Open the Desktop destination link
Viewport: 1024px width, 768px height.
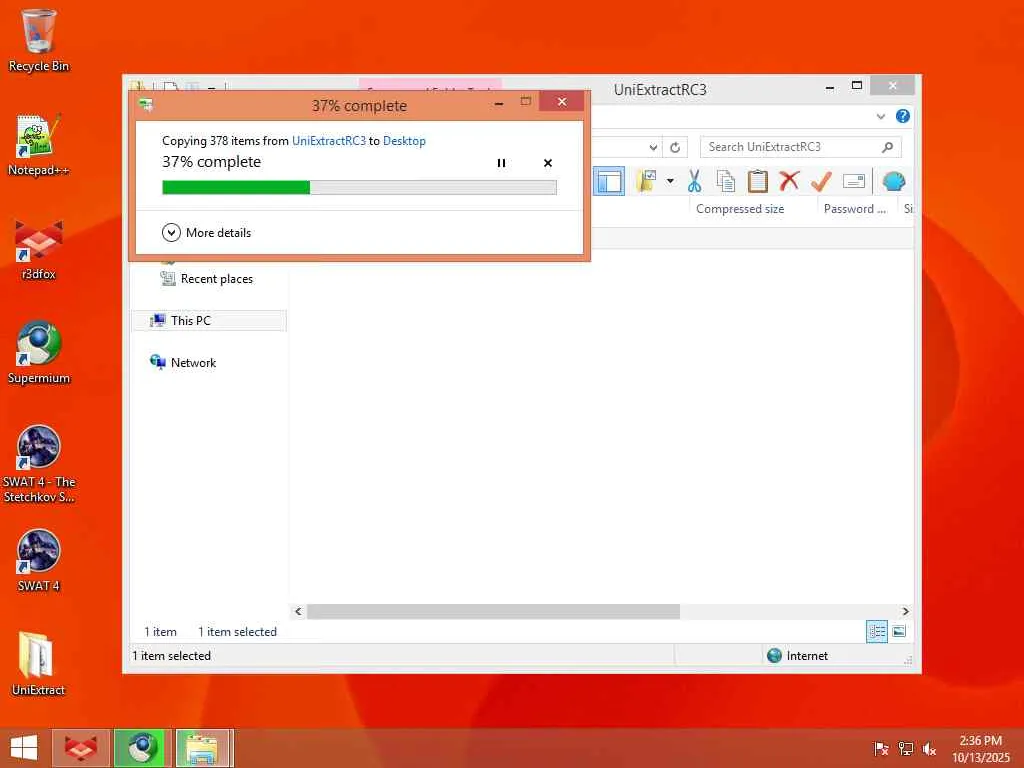404,140
